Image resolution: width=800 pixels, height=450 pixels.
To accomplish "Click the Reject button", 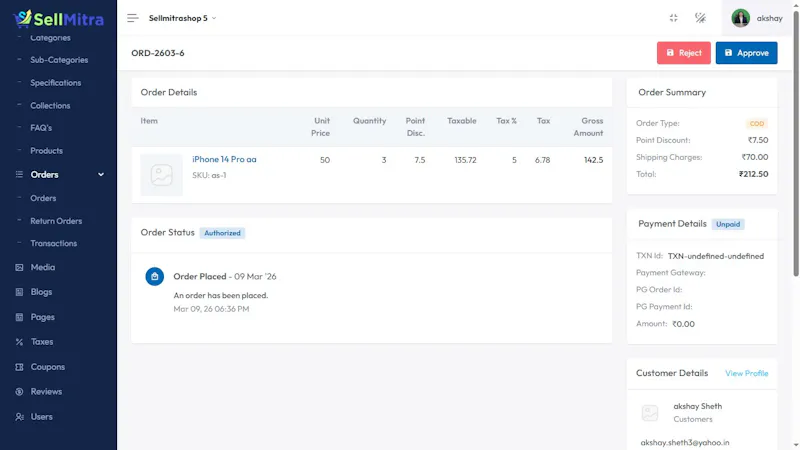I will [684, 53].
